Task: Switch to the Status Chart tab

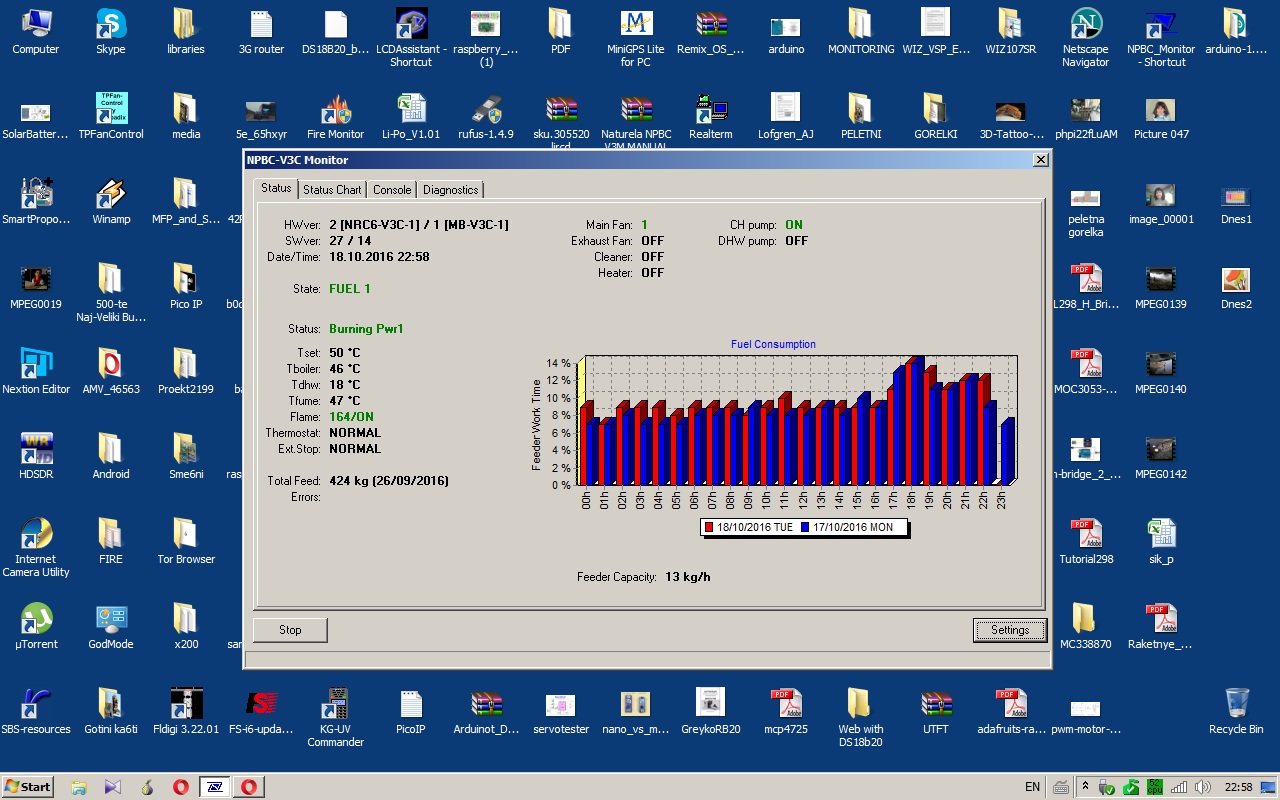Action: point(332,190)
